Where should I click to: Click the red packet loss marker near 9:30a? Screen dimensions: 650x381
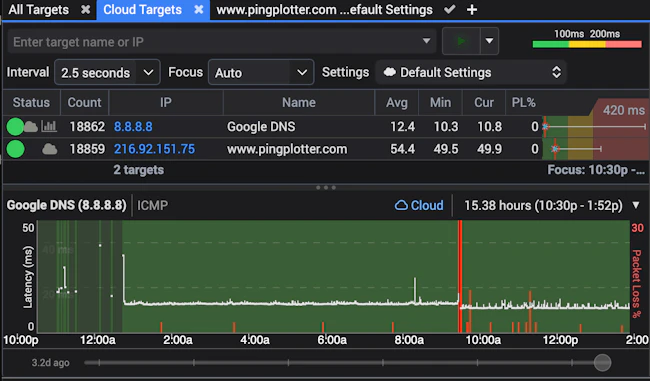point(460,277)
